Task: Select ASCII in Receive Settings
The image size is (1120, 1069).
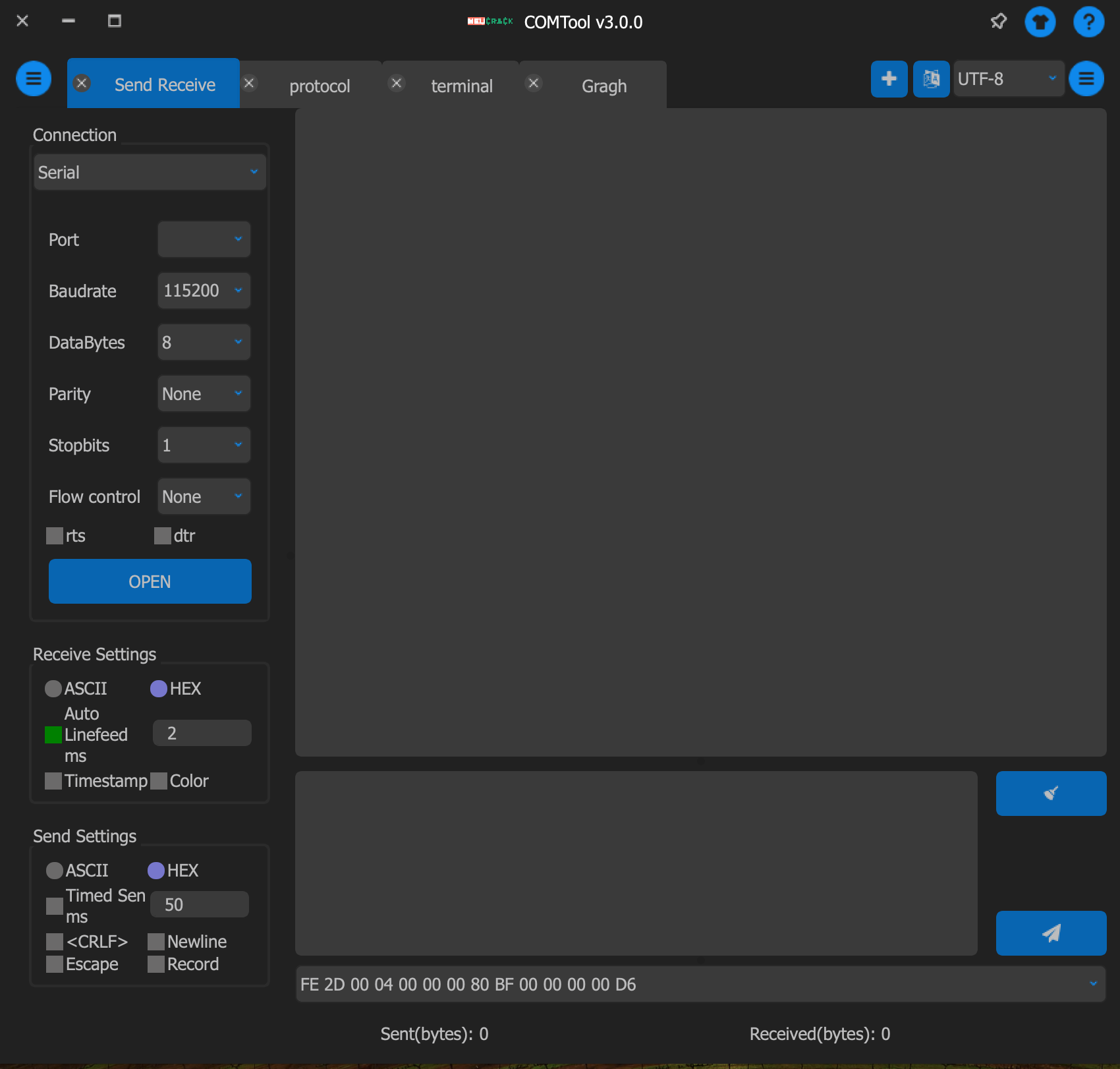Action: [x=53, y=689]
